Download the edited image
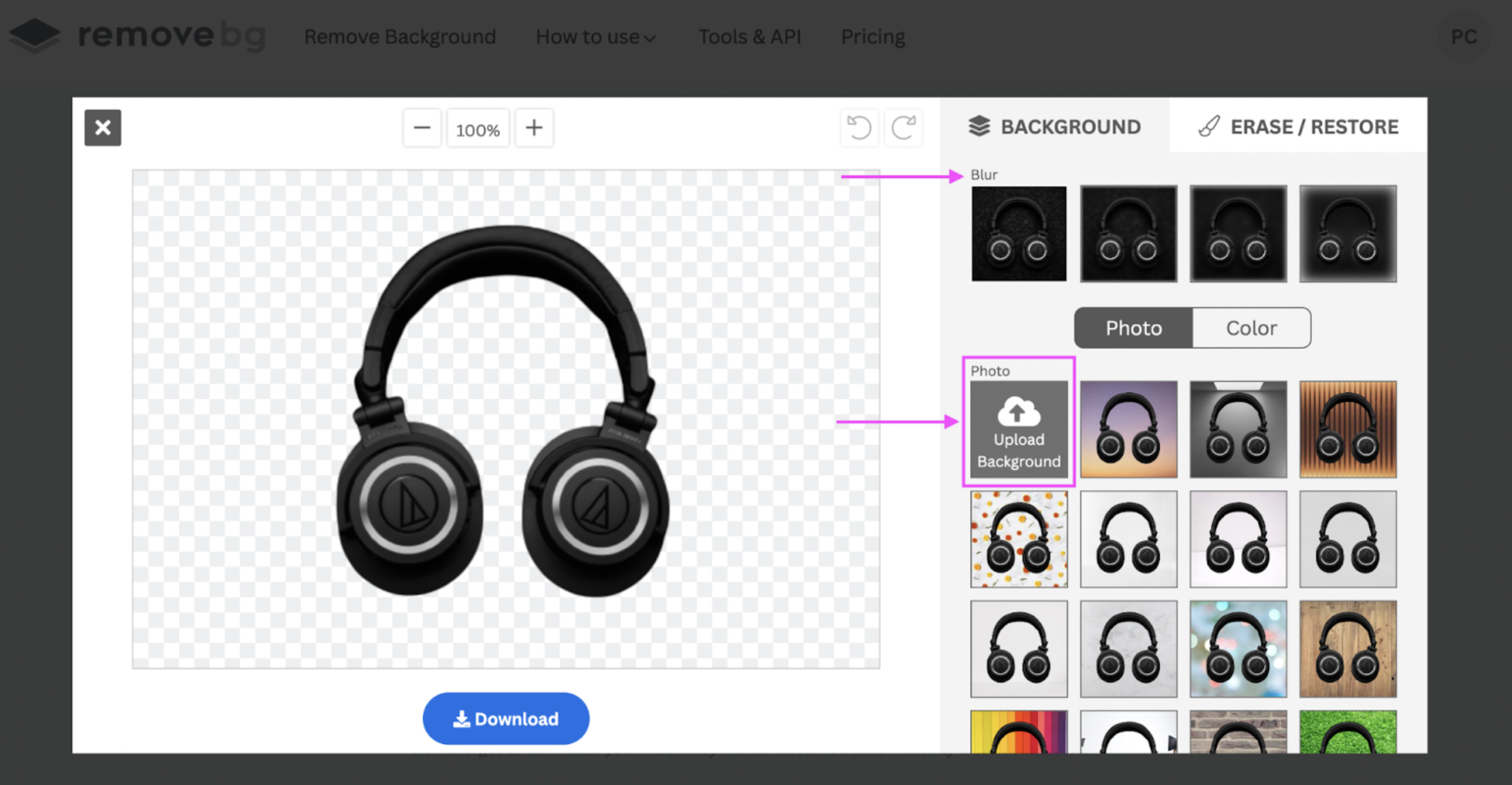The image size is (1512, 785). [505, 719]
